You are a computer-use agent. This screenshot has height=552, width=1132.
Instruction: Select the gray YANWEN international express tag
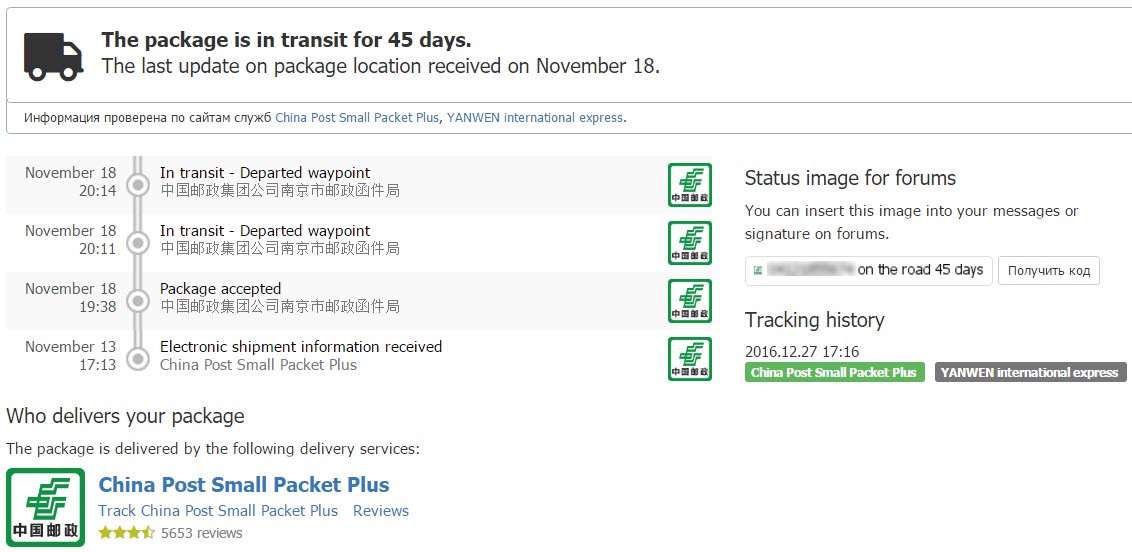(x=1030, y=372)
